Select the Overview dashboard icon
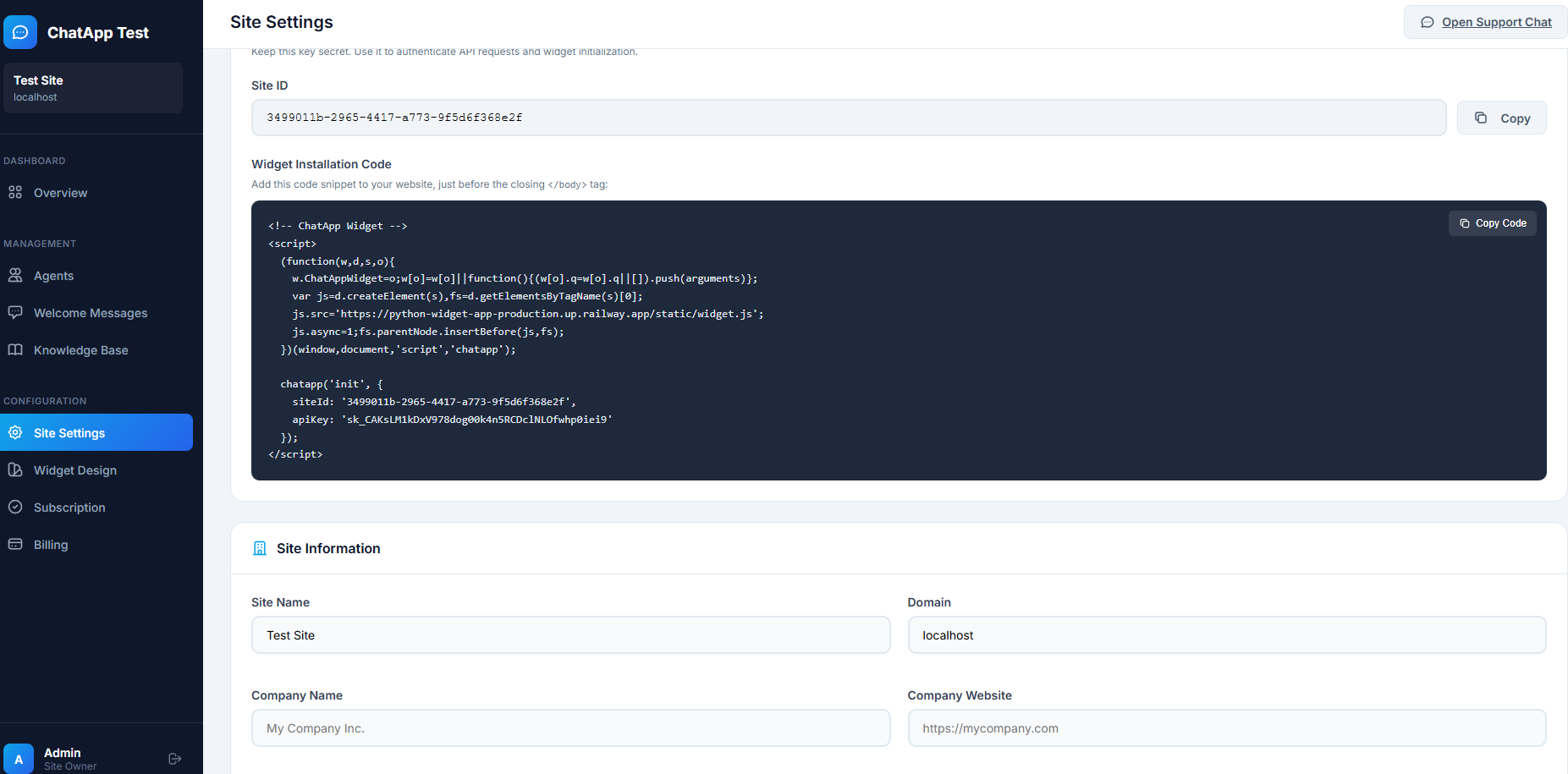1568x774 pixels. click(x=16, y=193)
